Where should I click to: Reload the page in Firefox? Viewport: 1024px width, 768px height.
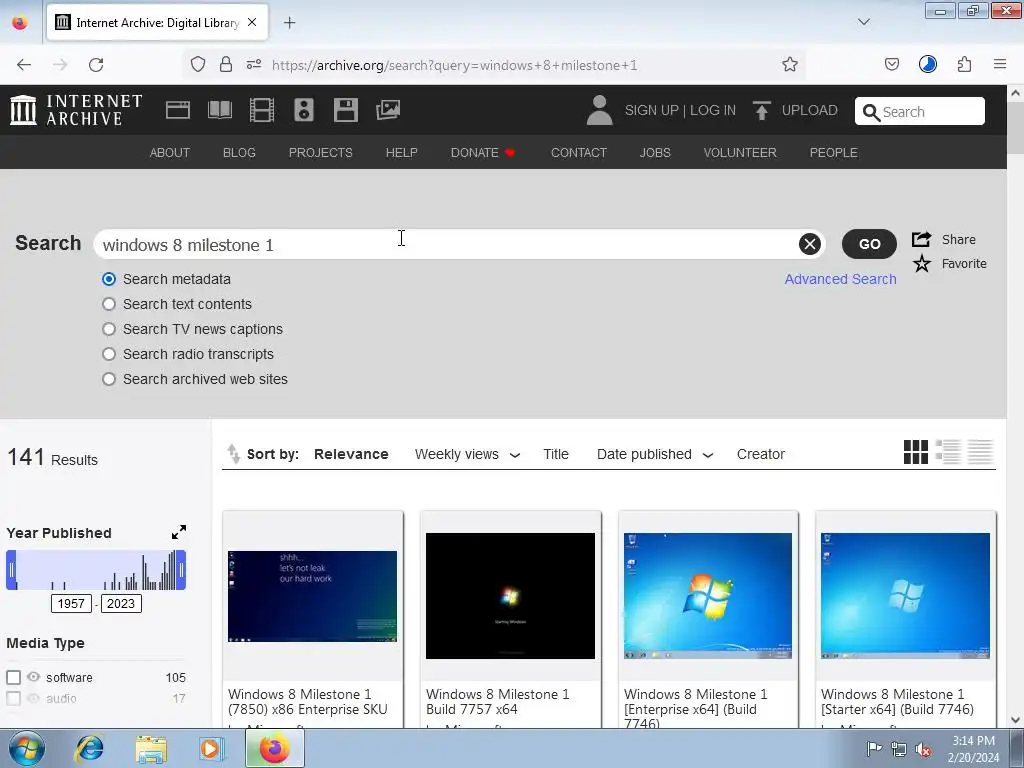[x=96, y=65]
